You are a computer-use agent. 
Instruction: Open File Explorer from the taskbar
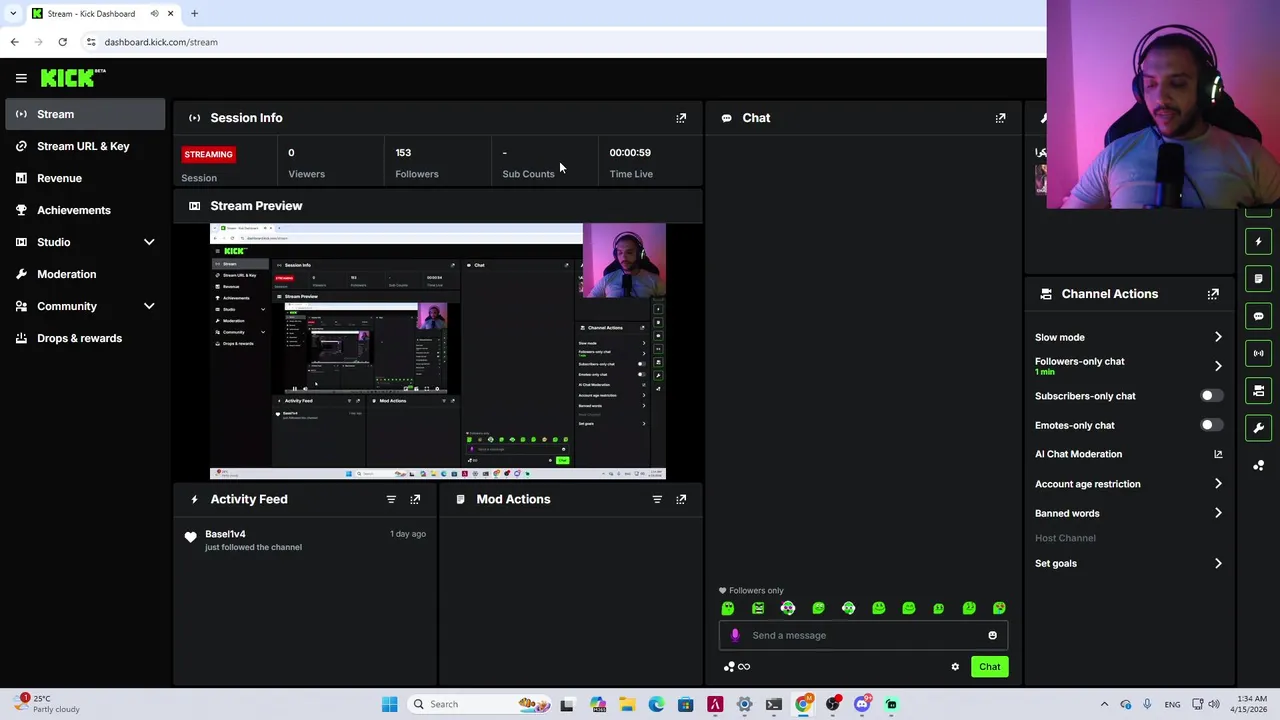(627, 704)
